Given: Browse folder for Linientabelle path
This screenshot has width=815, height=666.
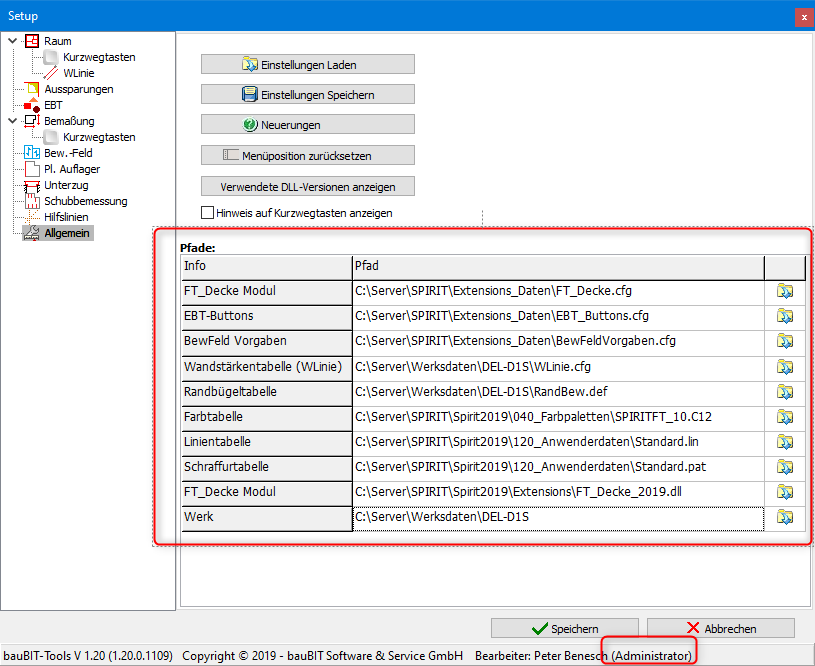Looking at the screenshot, I should click(x=785, y=442).
